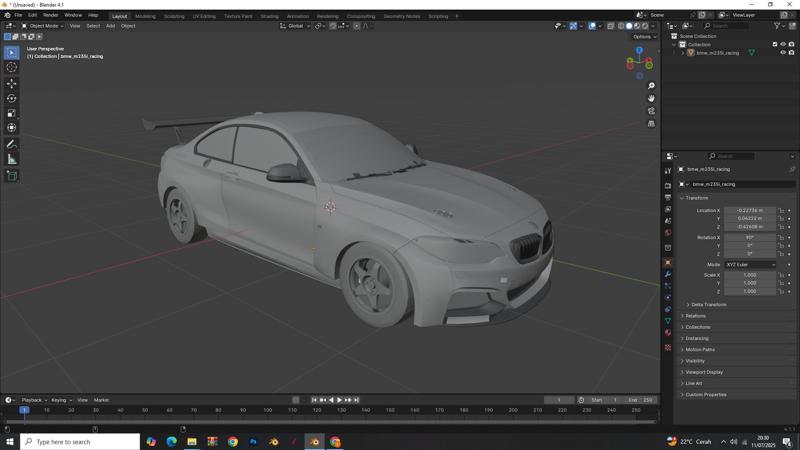This screenshot has width=800, height=450.
Task: Select the Scale tool
Action: point(12,113)
